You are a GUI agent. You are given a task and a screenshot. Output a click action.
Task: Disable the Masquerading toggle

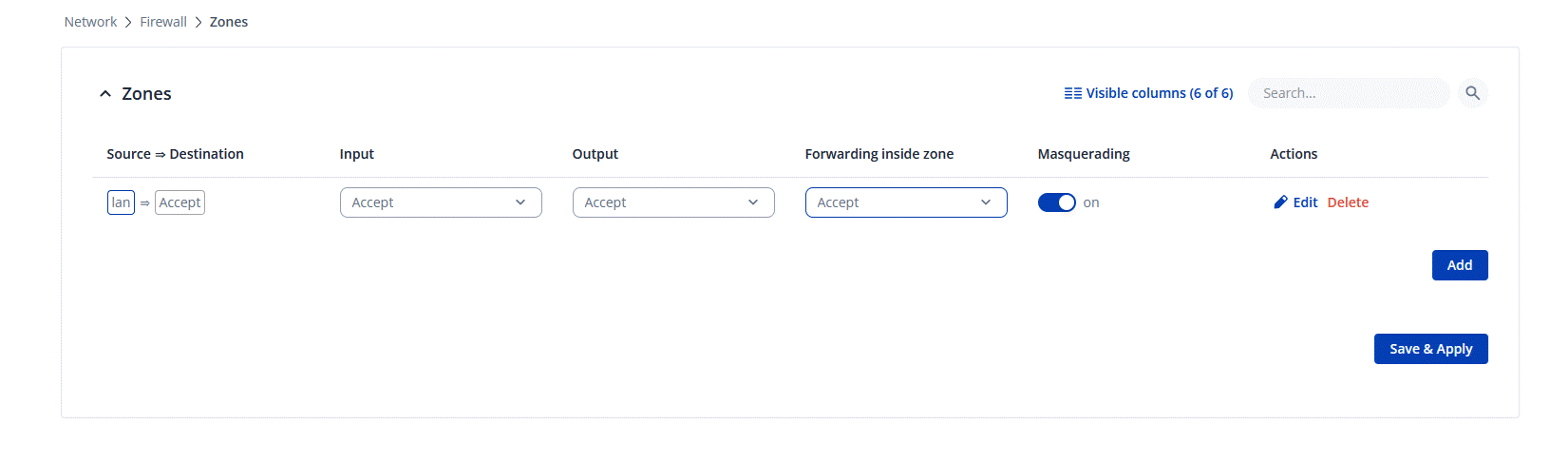(x=1056, y=202)
